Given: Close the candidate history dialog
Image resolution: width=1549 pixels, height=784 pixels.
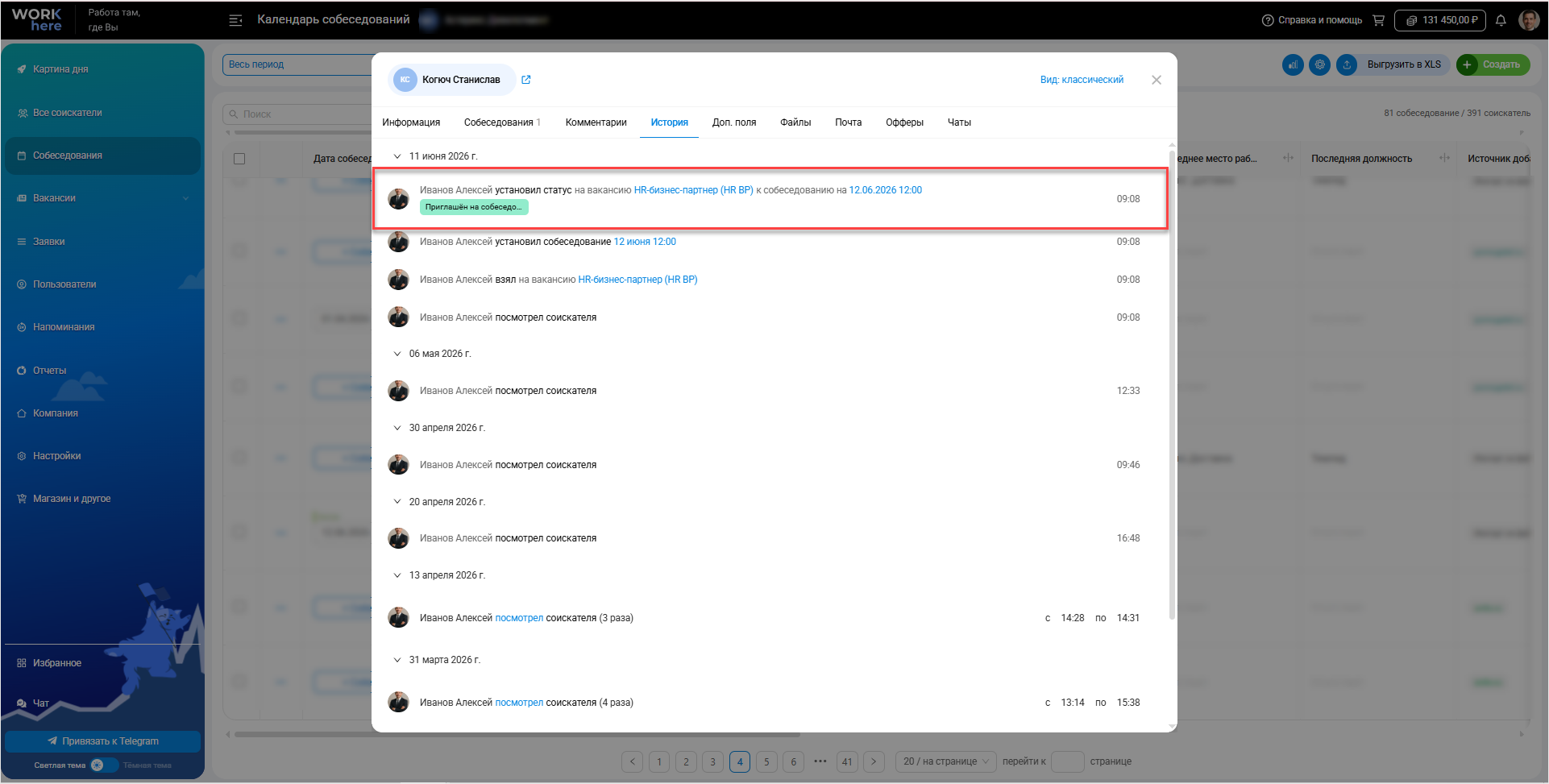Looking at the screenshot, I should point(1157,80).
